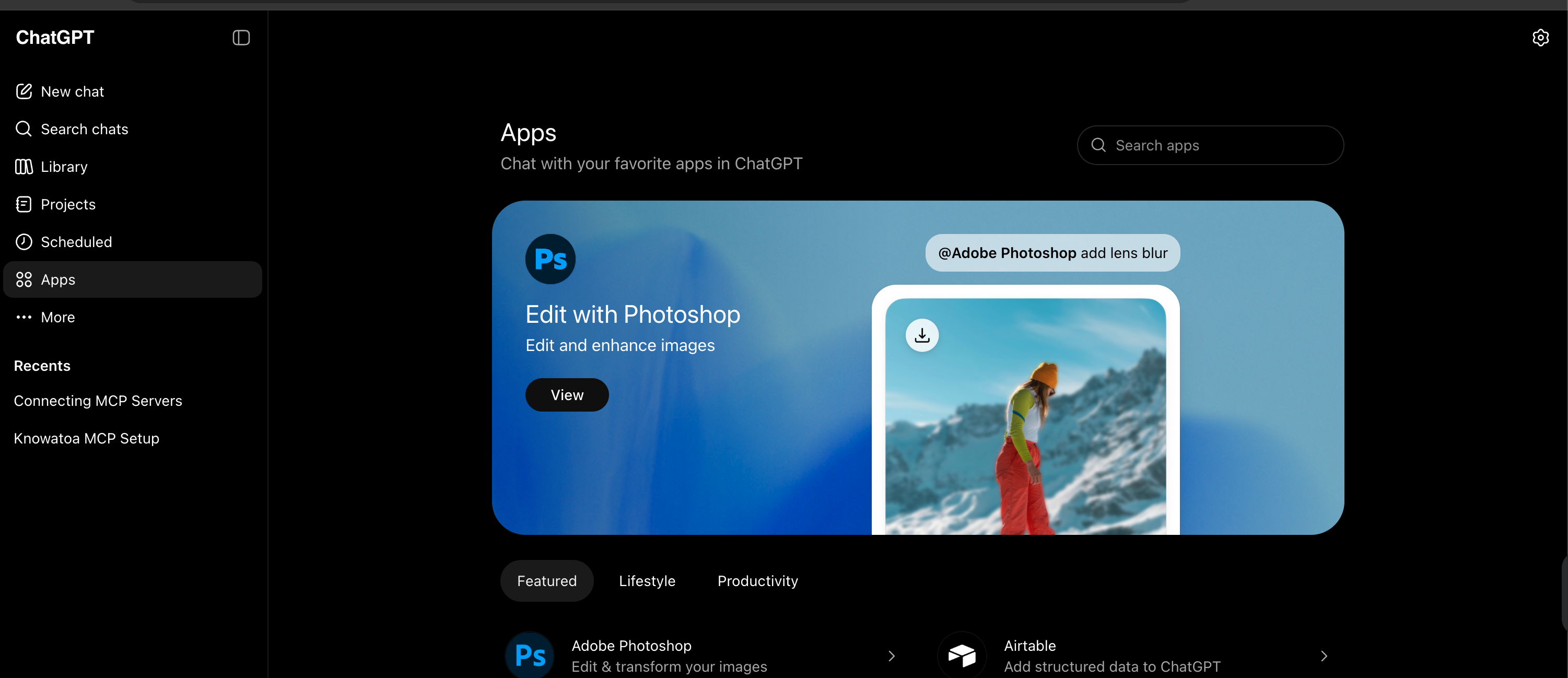Go to Projects in the sidebar
Viewport: 1568px width, 678px height.
tap(133, 204)
